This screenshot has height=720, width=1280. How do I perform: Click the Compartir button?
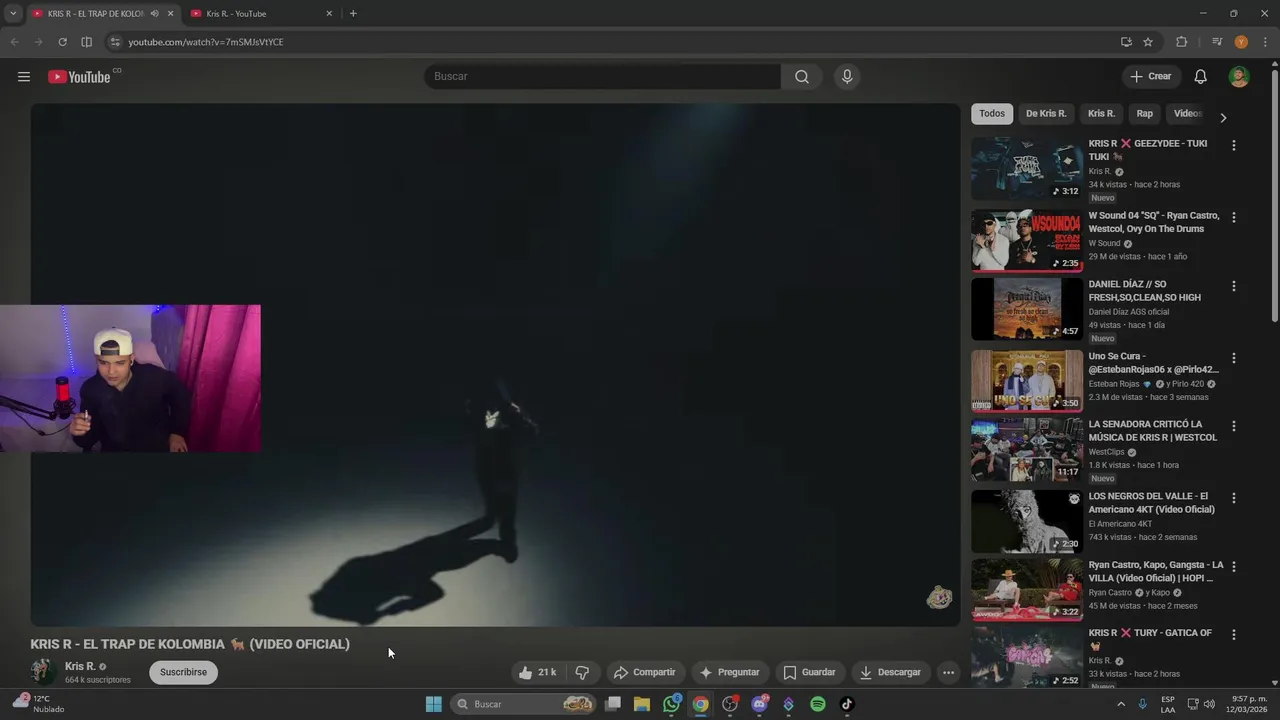(645, 672)
